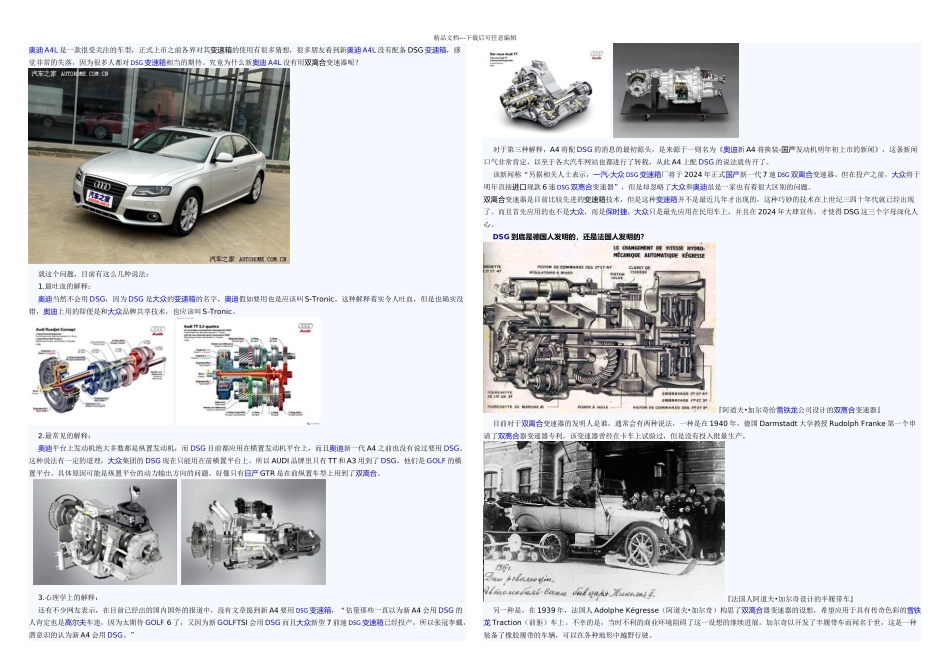Click the line 1.最吐血的解释:
This screenshot has height=672, width=950.
coord(64,286)
